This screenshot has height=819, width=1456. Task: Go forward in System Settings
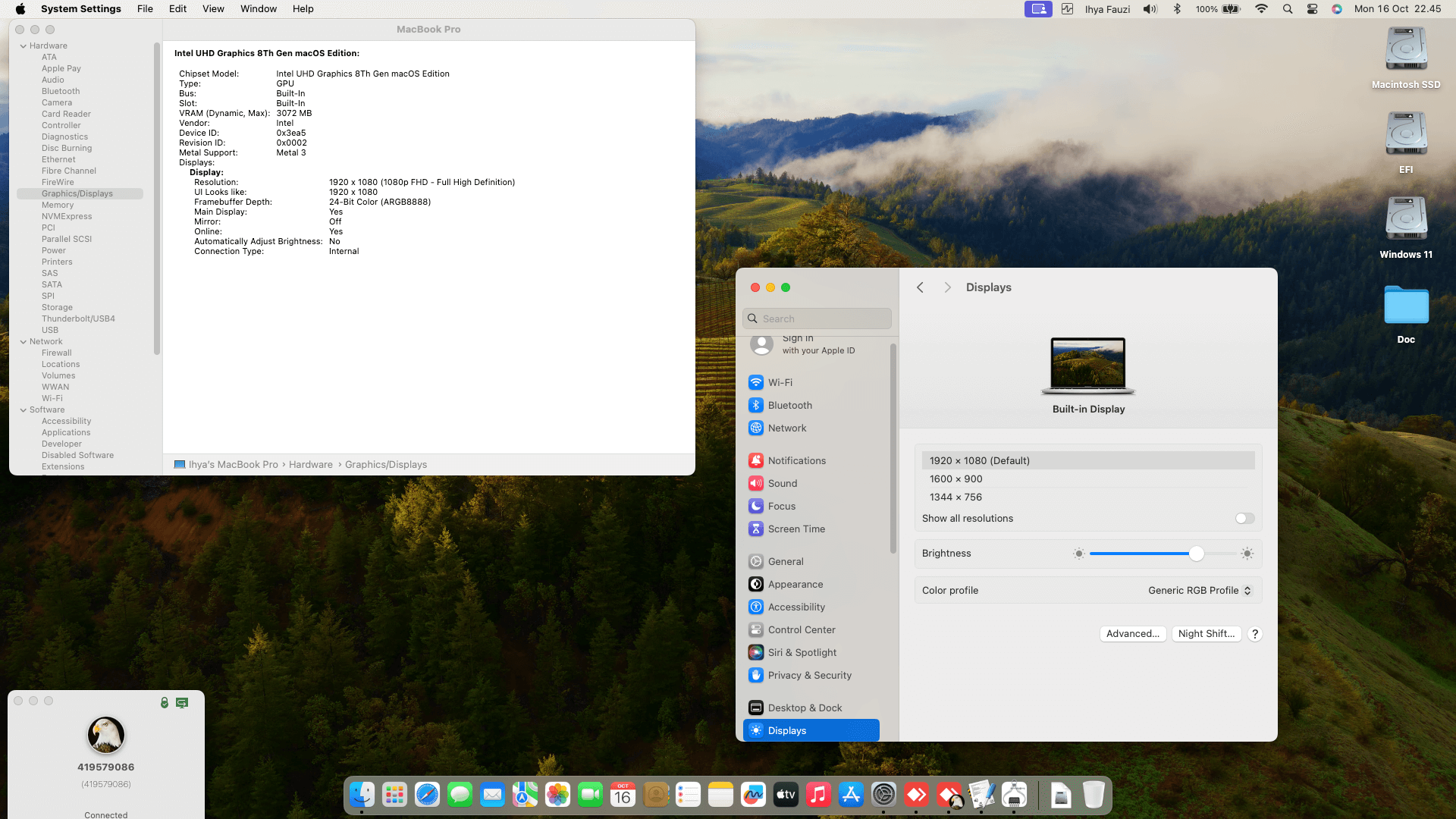click(x=947, y=287)
